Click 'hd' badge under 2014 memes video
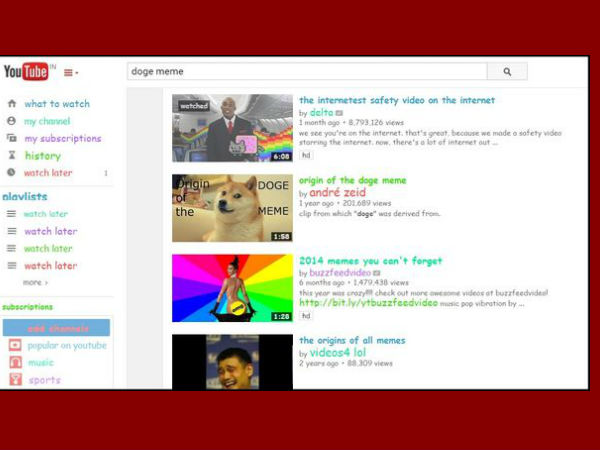This screenshot has width=600, height=450. click(x=306, y=315)
